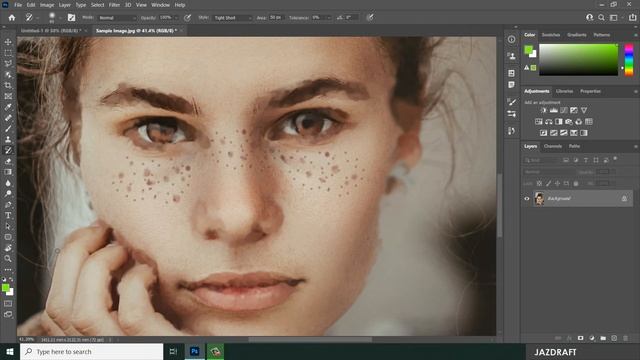Click the Background layer thumbnail
The image size is (640, 360).
click(x=539, y=199)
